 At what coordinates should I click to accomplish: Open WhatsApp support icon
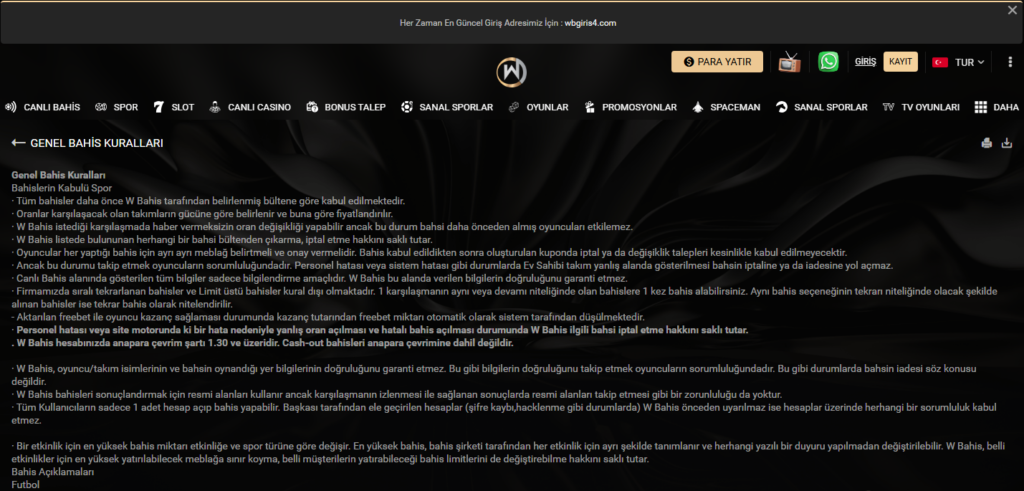coord(829,62)
